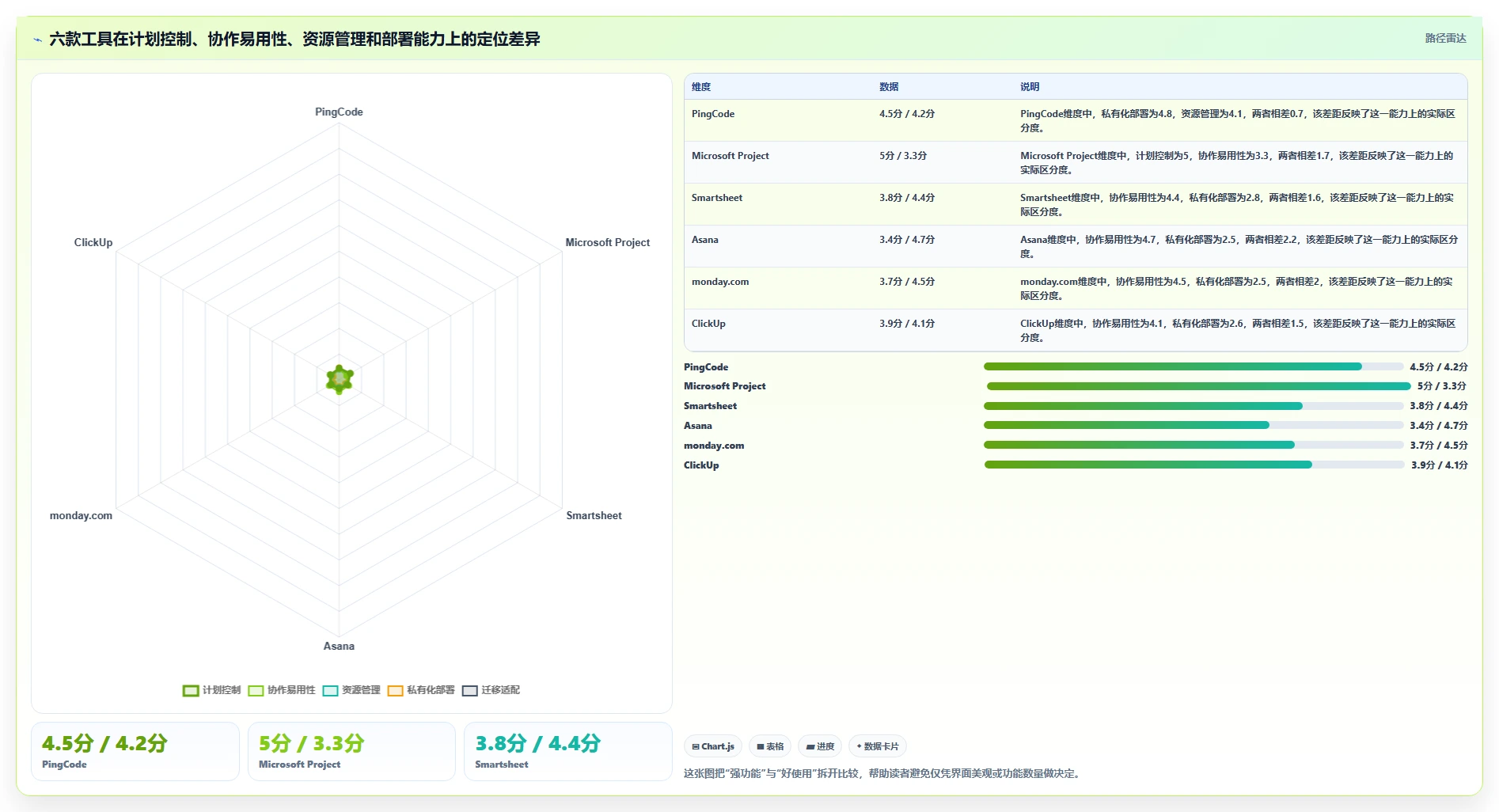1499x812 pixels.
Task: Click the chart title 六款工具在计划控制…定位差异
Action: [x=294, y=39]
